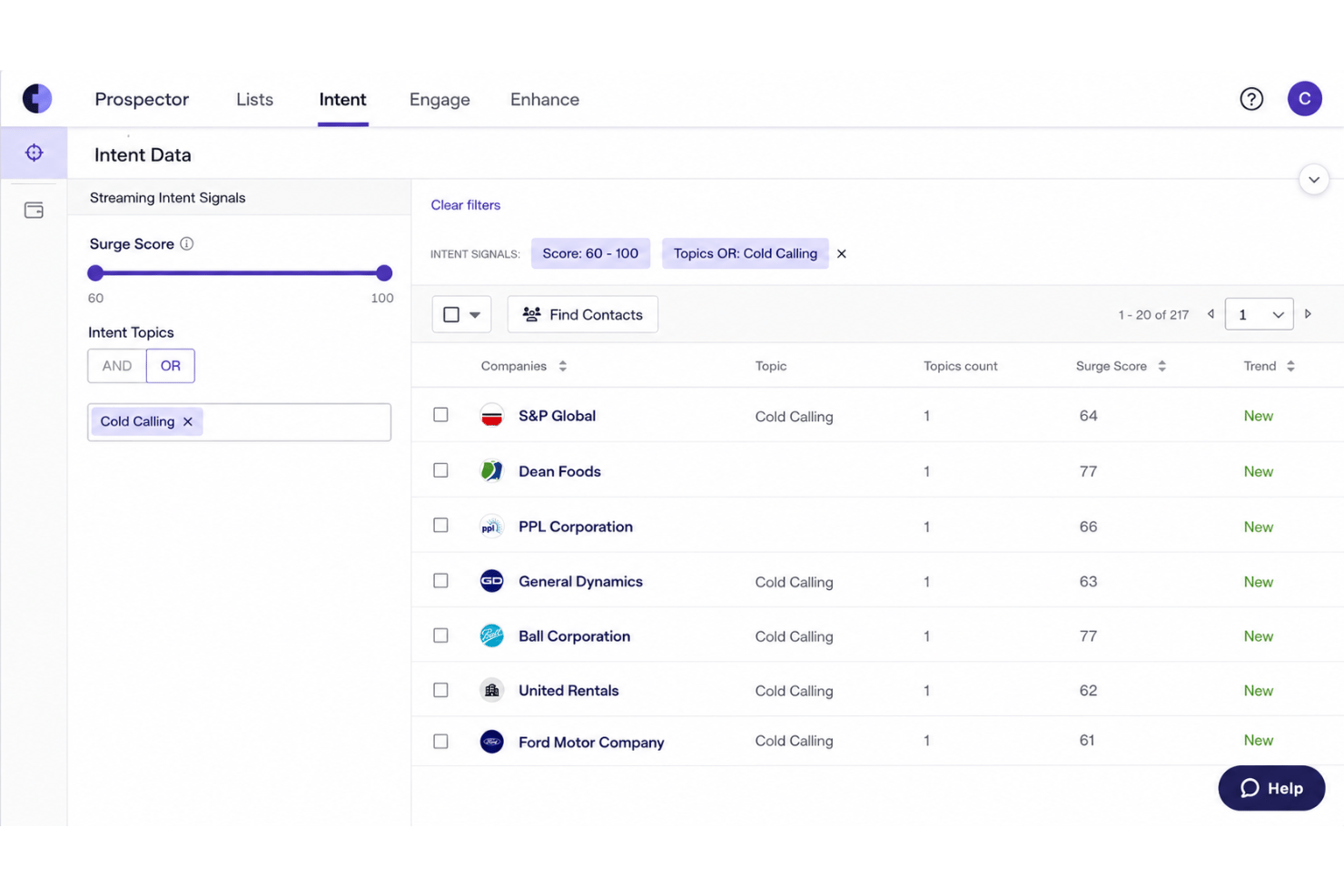1344x896 pixels.
Task: Switch intent topics to OR
Action: 171,366
